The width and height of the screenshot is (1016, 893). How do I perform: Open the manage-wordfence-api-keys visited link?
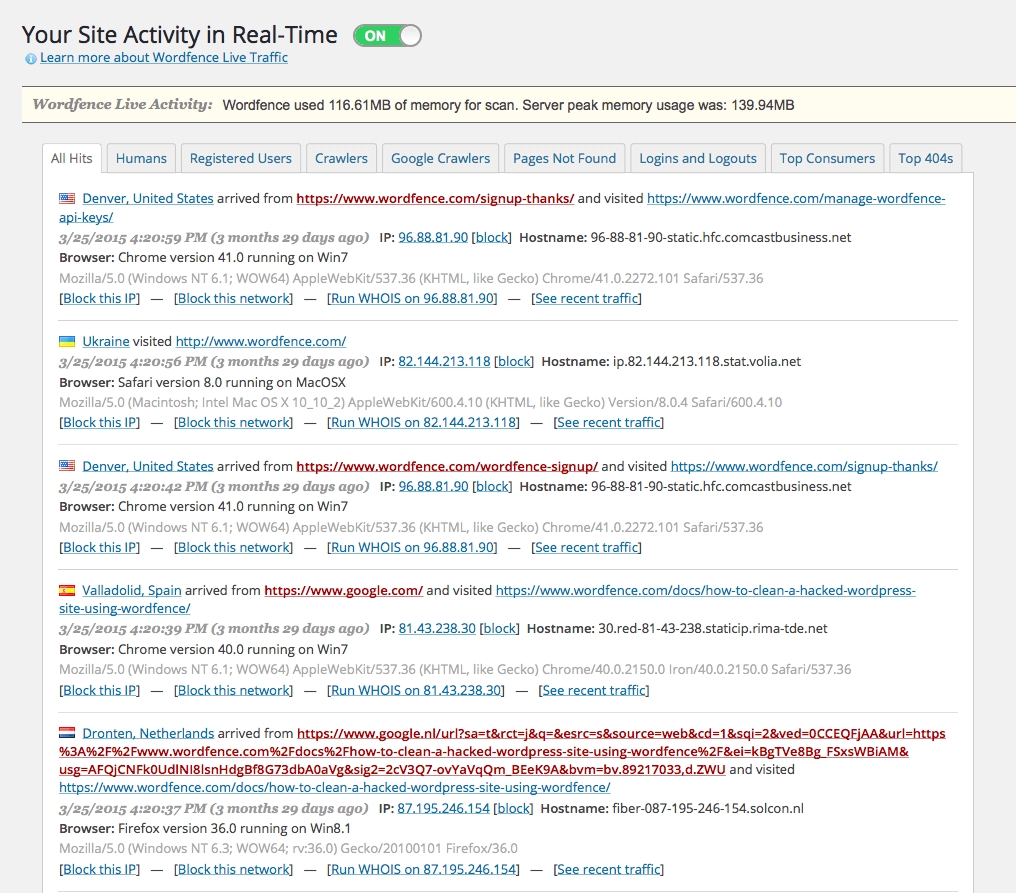point(796,198)
